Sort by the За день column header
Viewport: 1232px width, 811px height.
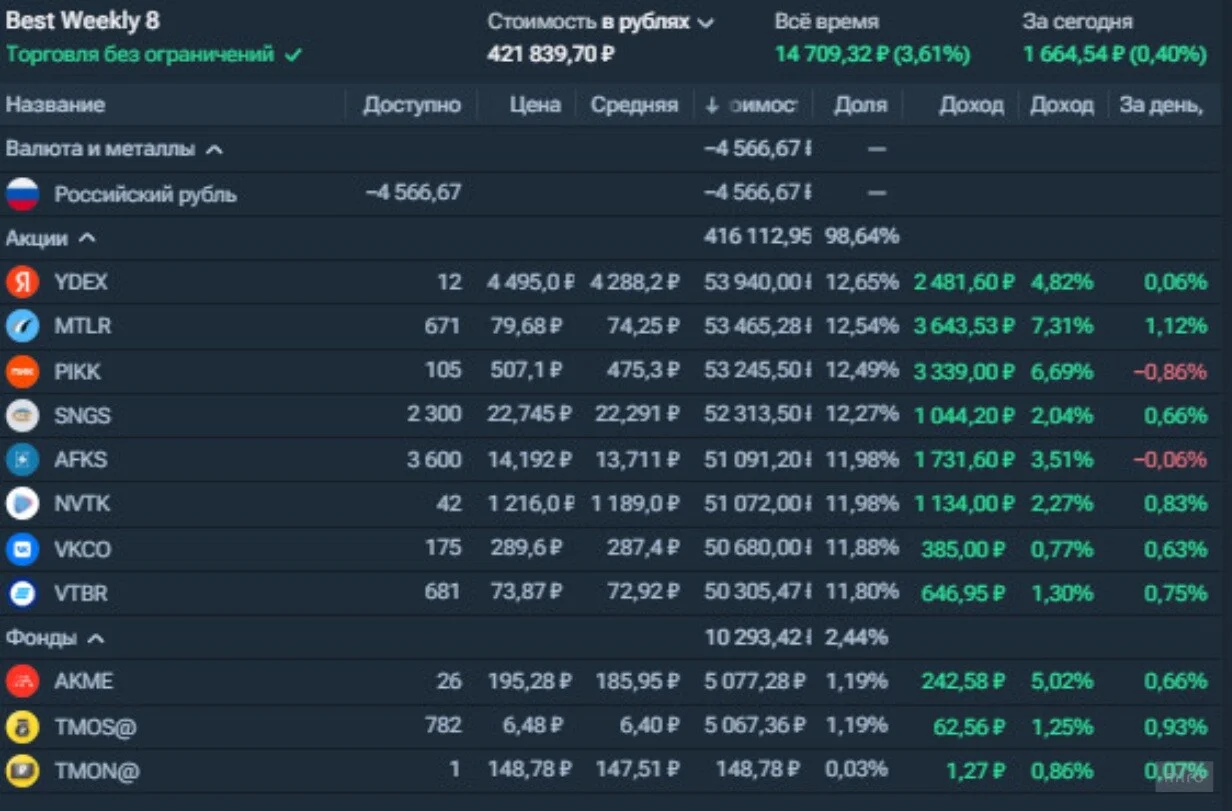click(1161, 105)
